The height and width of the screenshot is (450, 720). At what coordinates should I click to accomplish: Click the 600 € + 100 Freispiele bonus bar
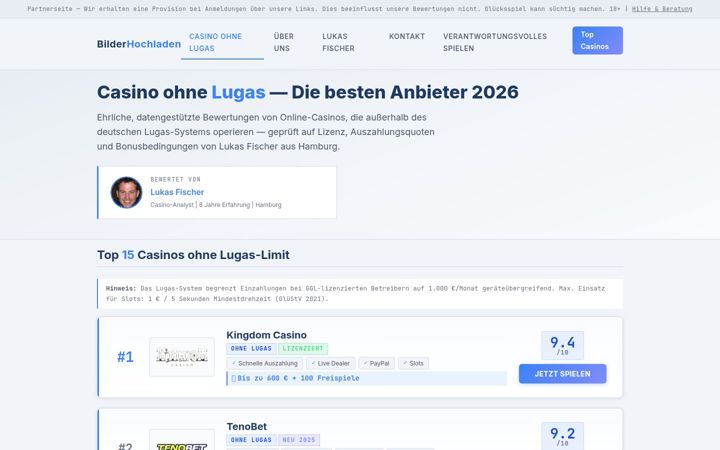point(366,378)
